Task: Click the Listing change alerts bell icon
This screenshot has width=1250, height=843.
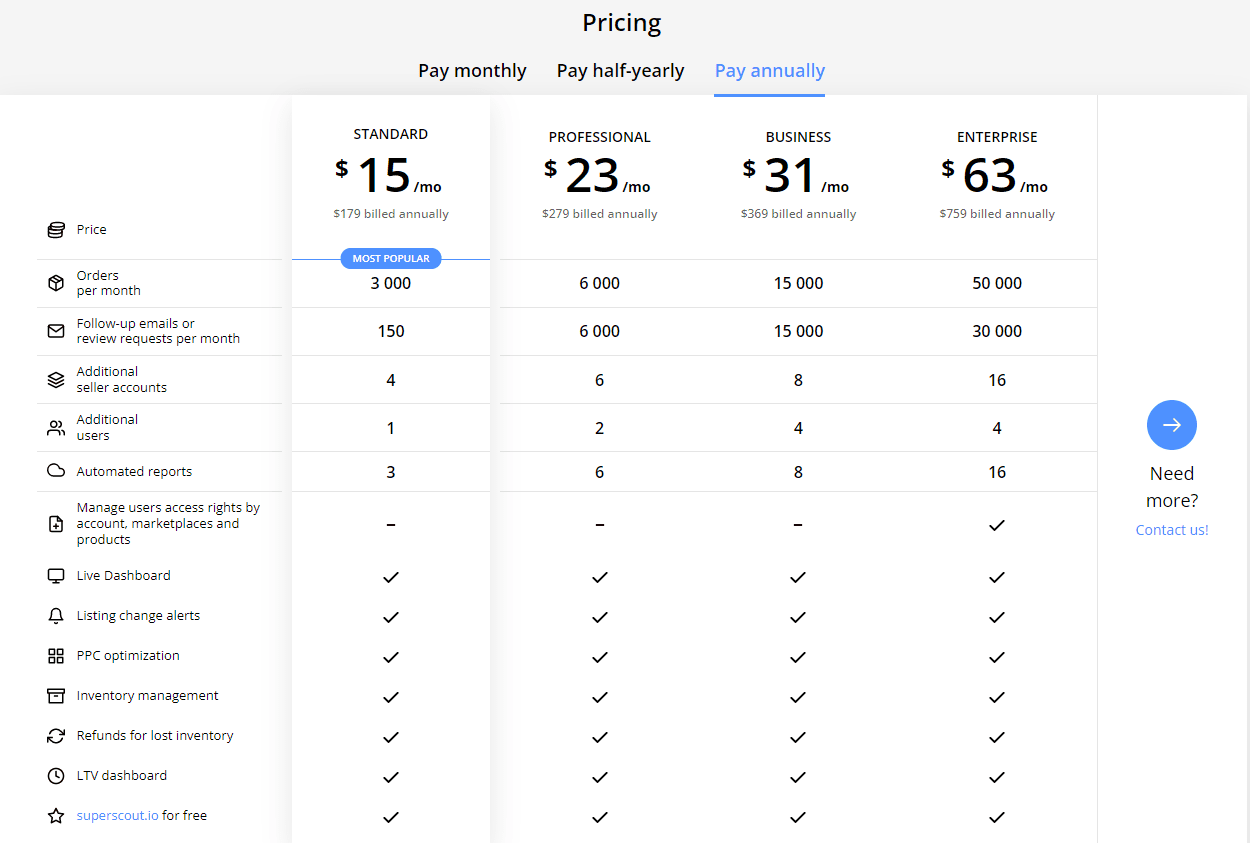Action: [56, 616]
